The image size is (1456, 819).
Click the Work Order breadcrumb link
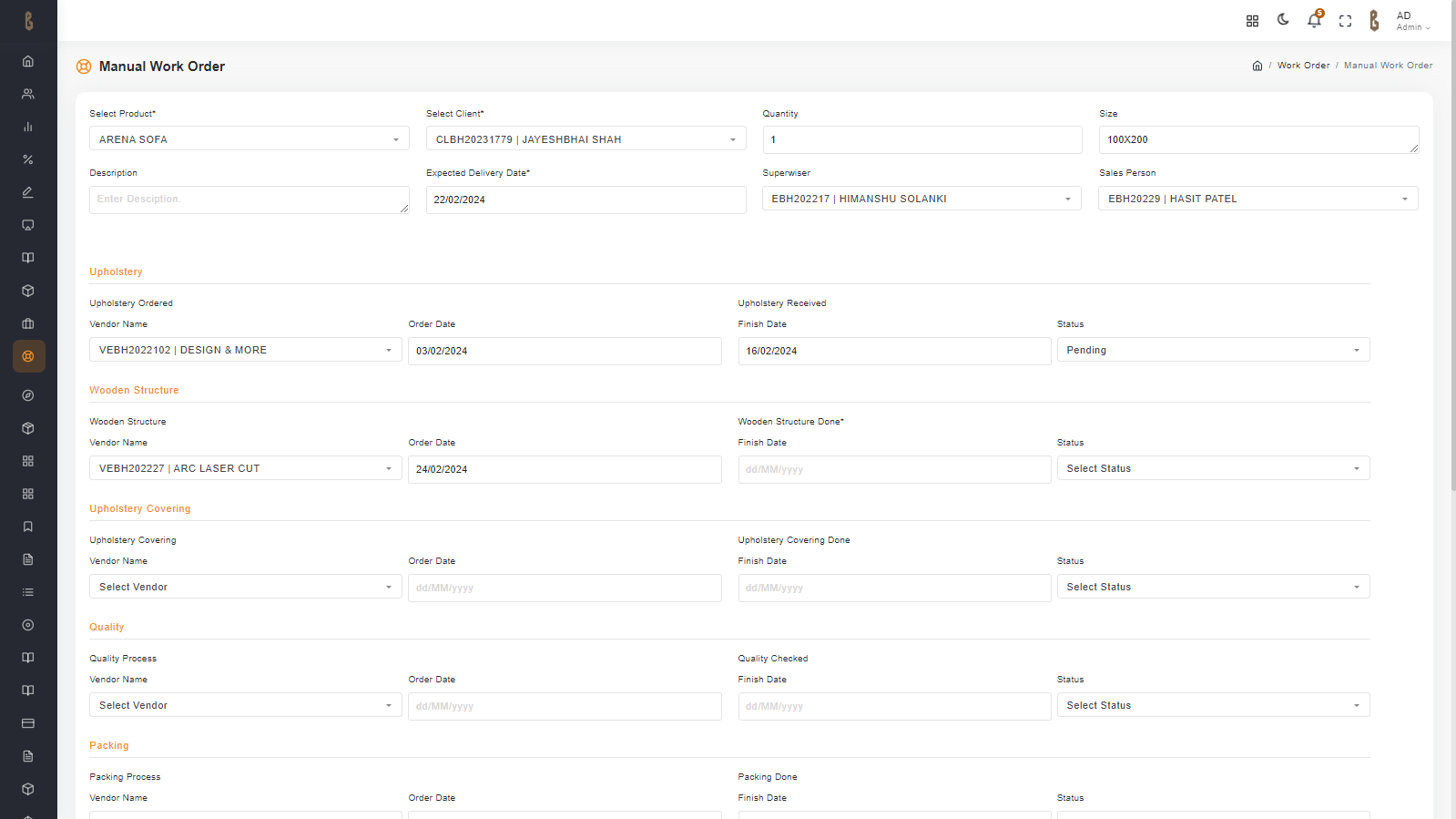click(1303, 66)
